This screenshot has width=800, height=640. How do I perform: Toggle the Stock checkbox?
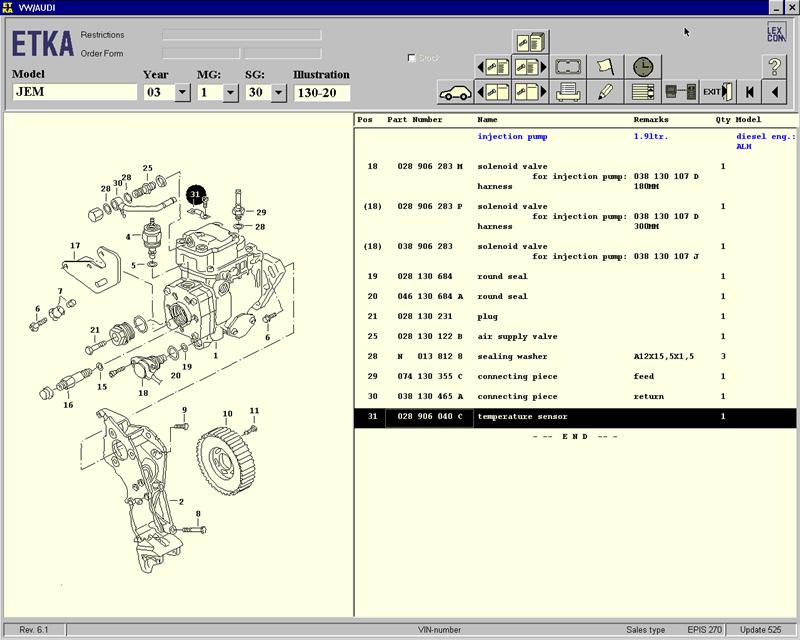(x=412, y=58)
